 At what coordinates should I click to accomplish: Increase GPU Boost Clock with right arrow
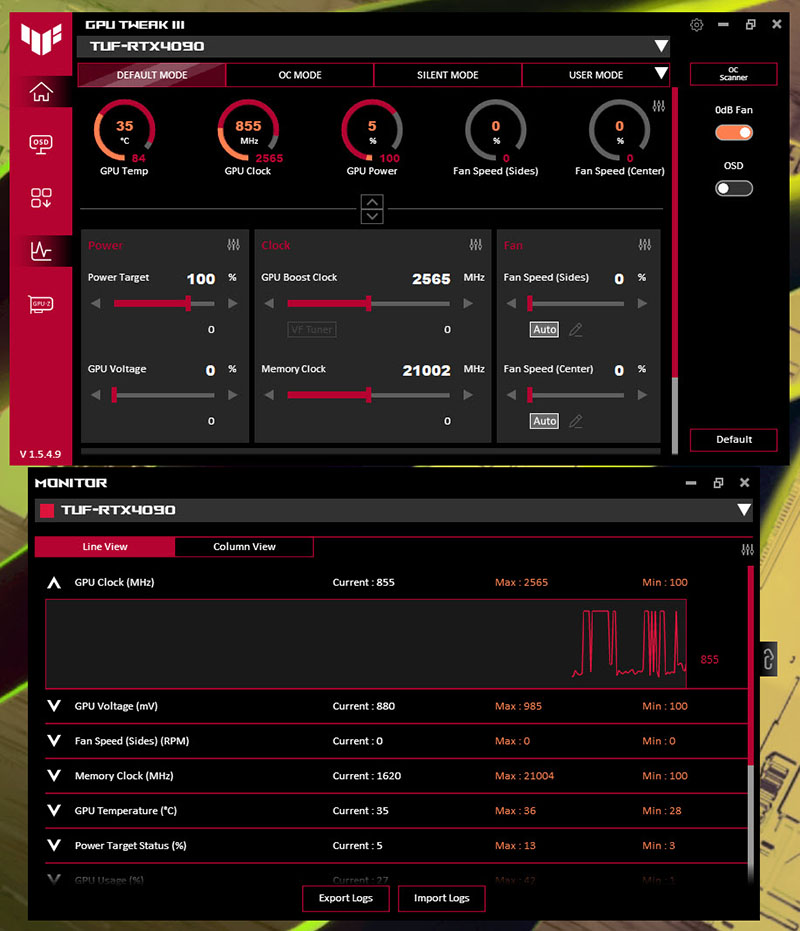468,303
